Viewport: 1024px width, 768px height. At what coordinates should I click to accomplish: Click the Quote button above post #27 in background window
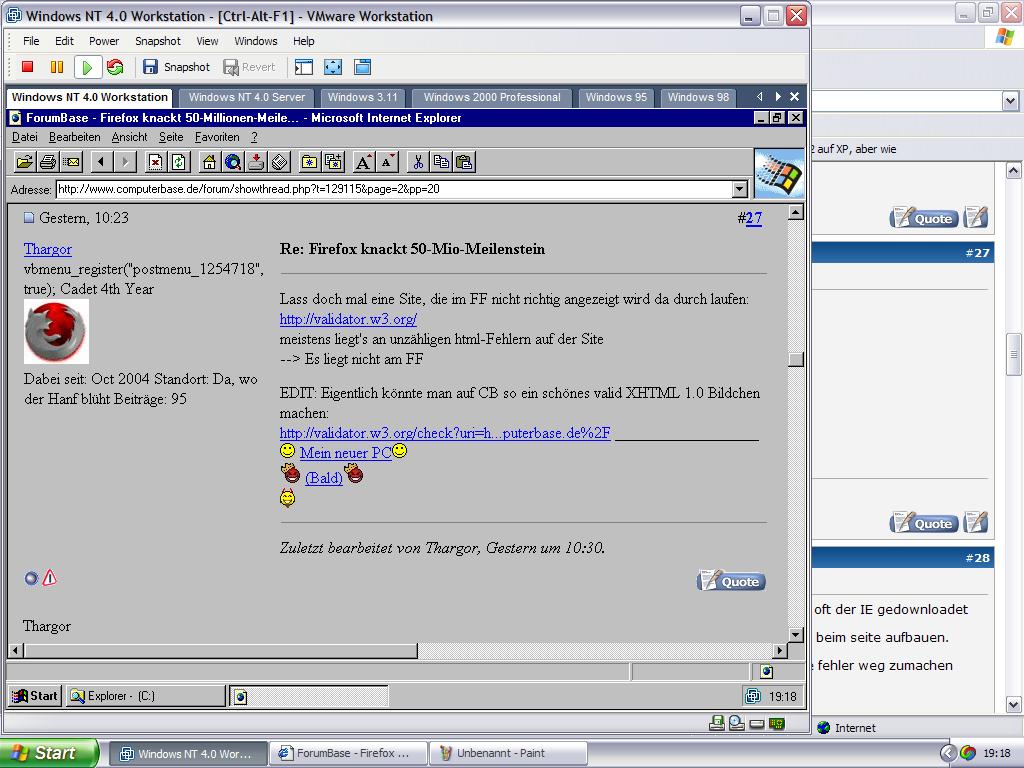[924, 218]
